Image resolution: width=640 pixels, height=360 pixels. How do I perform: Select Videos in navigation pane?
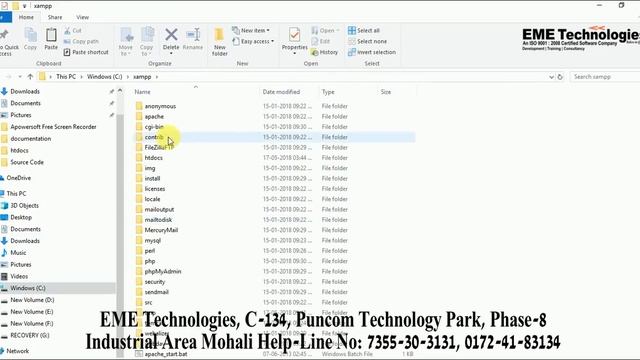(x=19, y=276)
